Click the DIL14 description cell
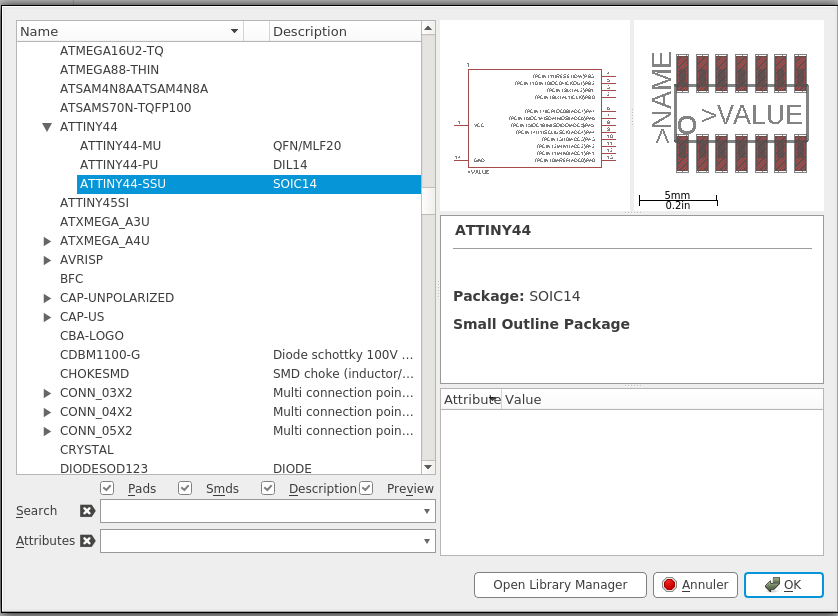The width and height of the screenshot is (838, 616). 290,165
